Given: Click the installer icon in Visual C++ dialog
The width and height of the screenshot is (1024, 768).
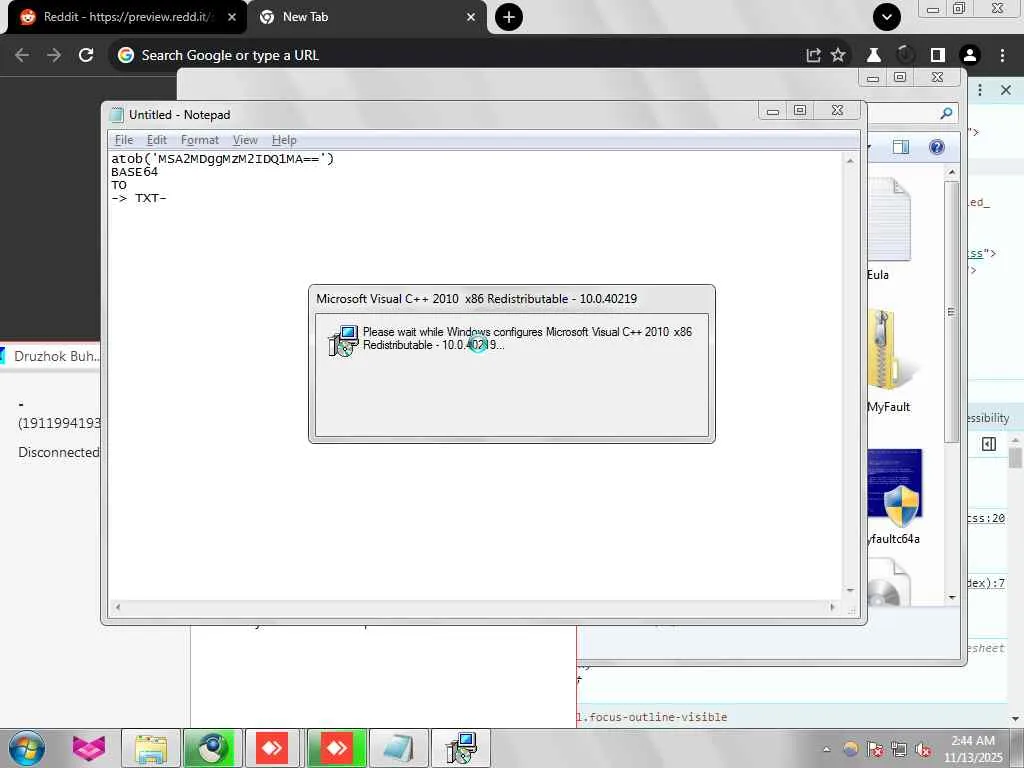Looking at the screenshot, I should point(343,340).
